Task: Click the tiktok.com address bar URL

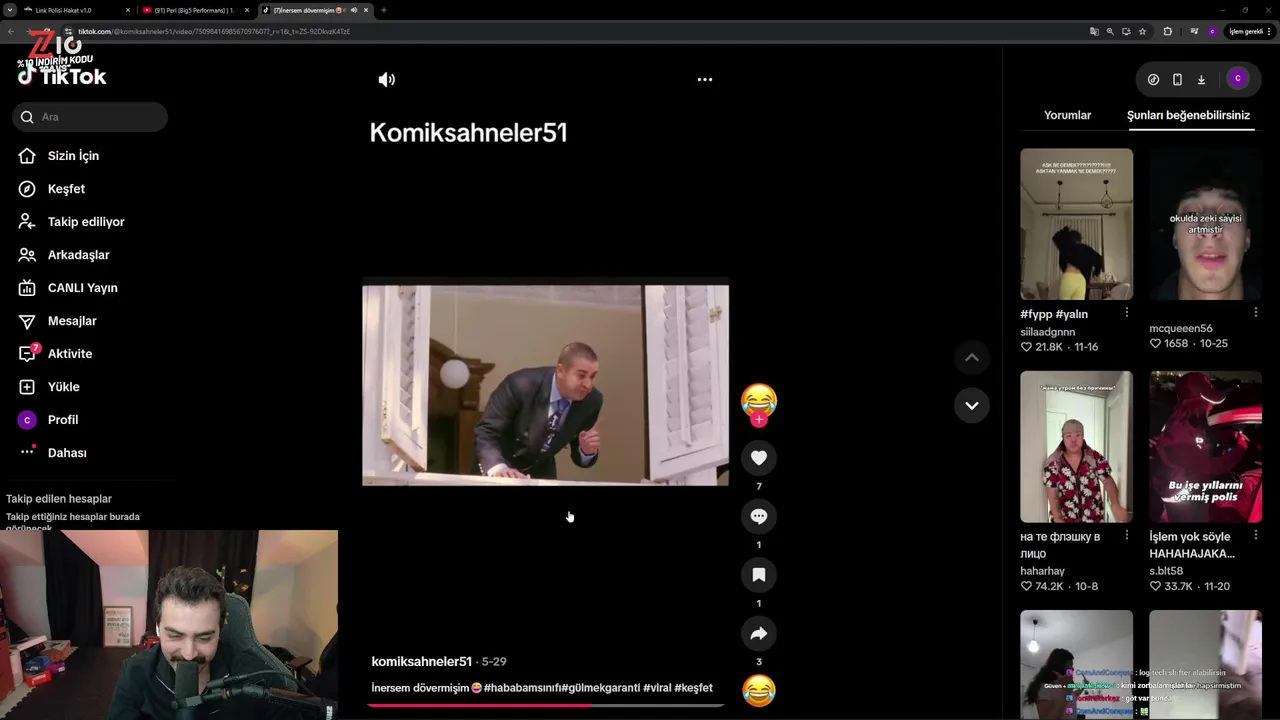Action: (x=214, y=31)
